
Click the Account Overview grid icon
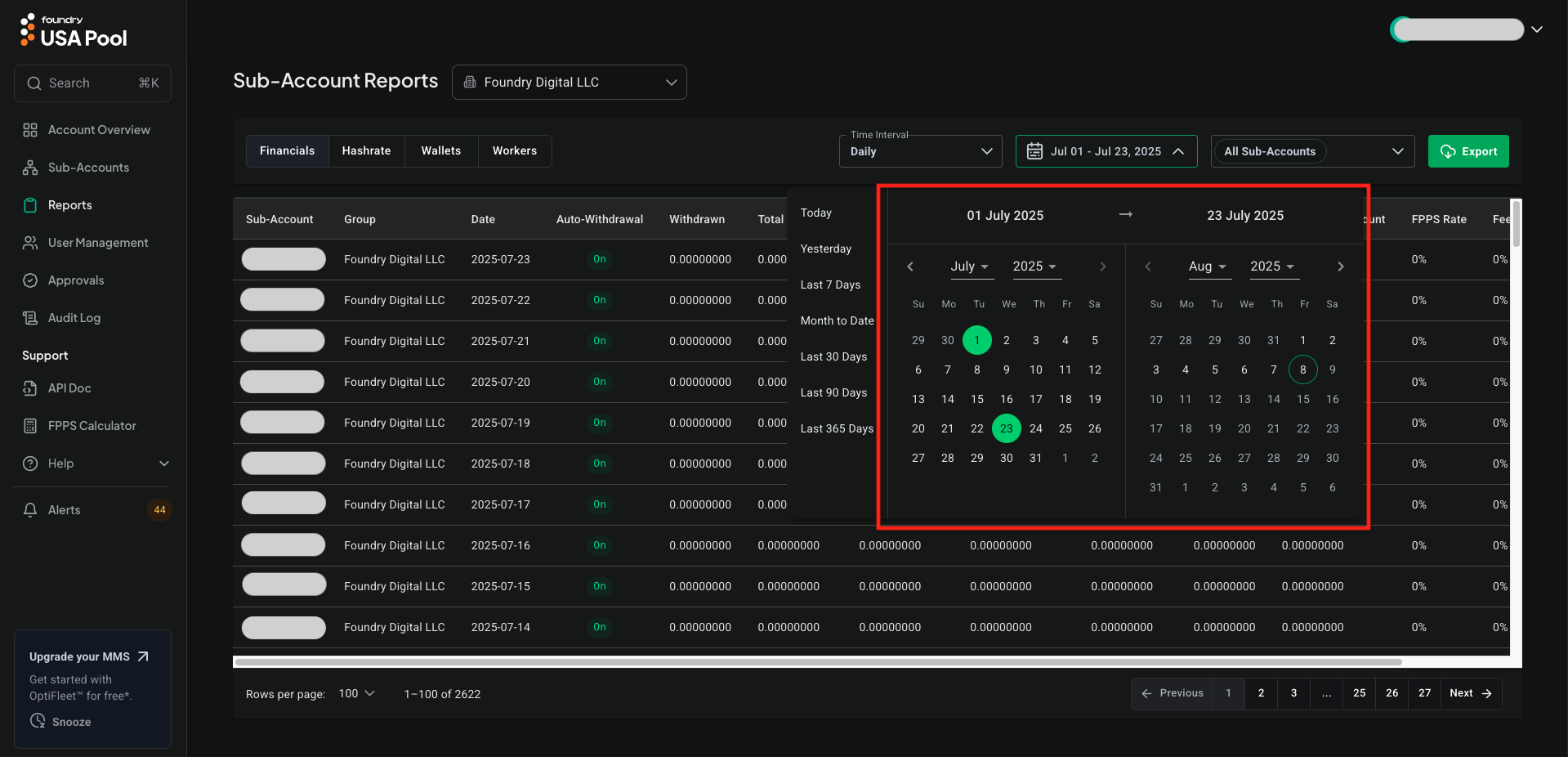point(30,130)
